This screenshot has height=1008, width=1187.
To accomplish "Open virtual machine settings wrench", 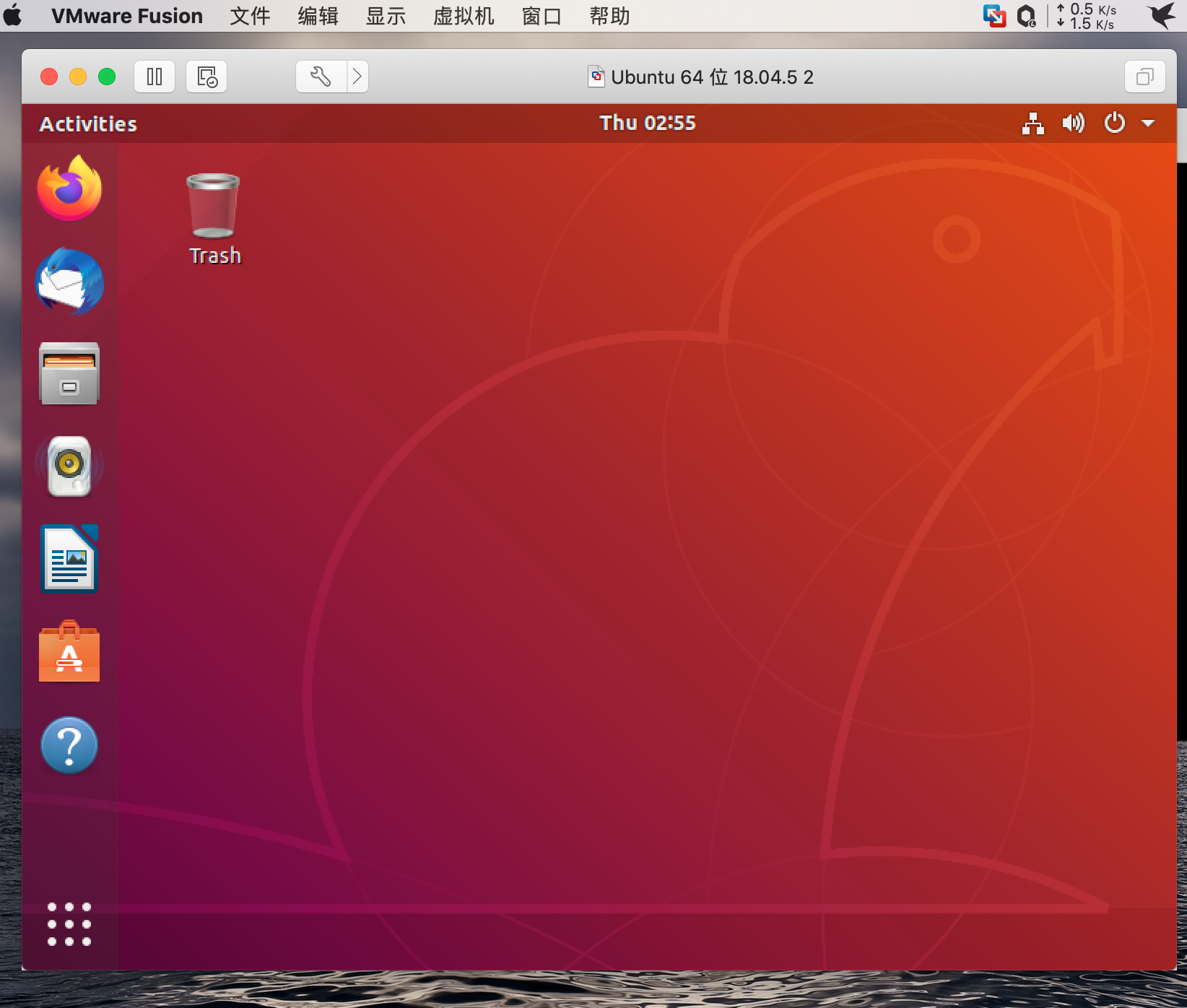I will point(321,77).
